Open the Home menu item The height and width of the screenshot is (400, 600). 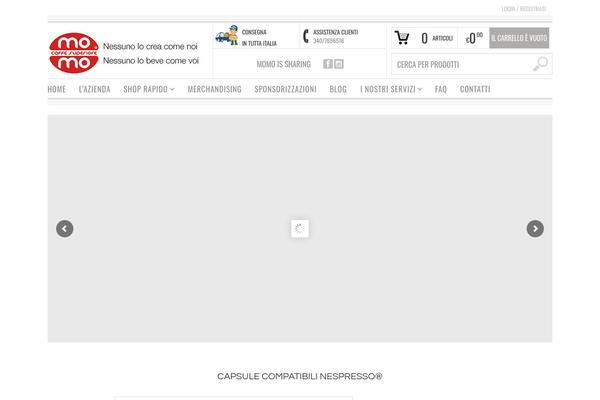[57, 89]
